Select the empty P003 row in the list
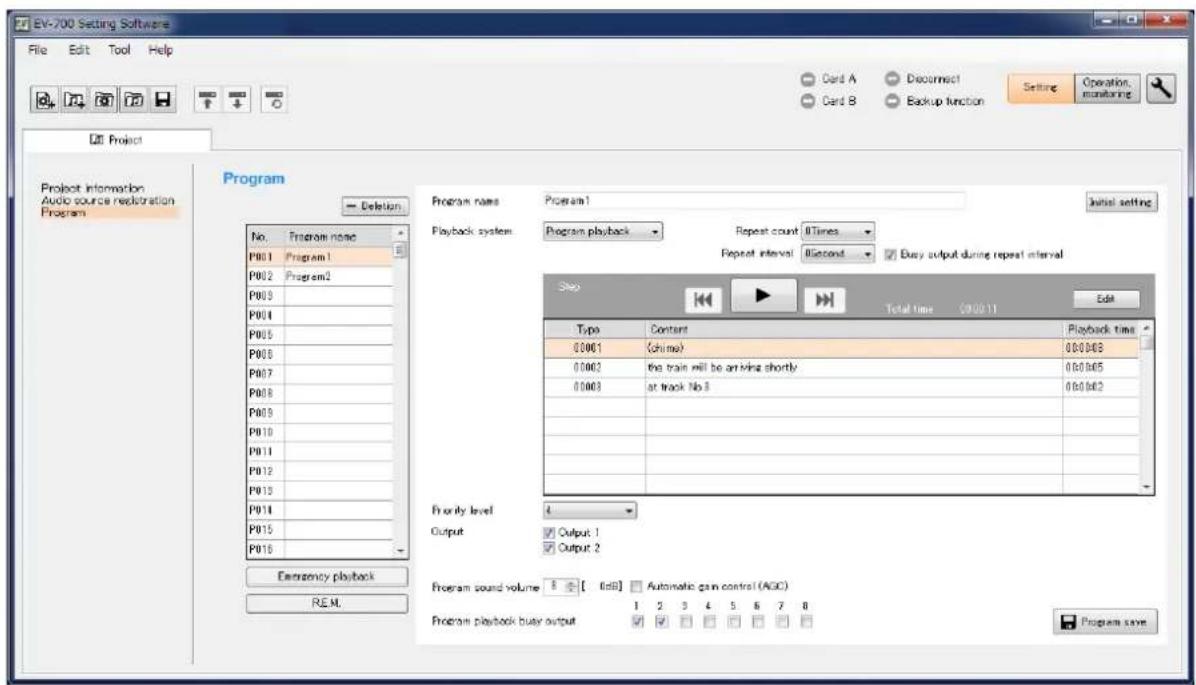 point(319,296)
